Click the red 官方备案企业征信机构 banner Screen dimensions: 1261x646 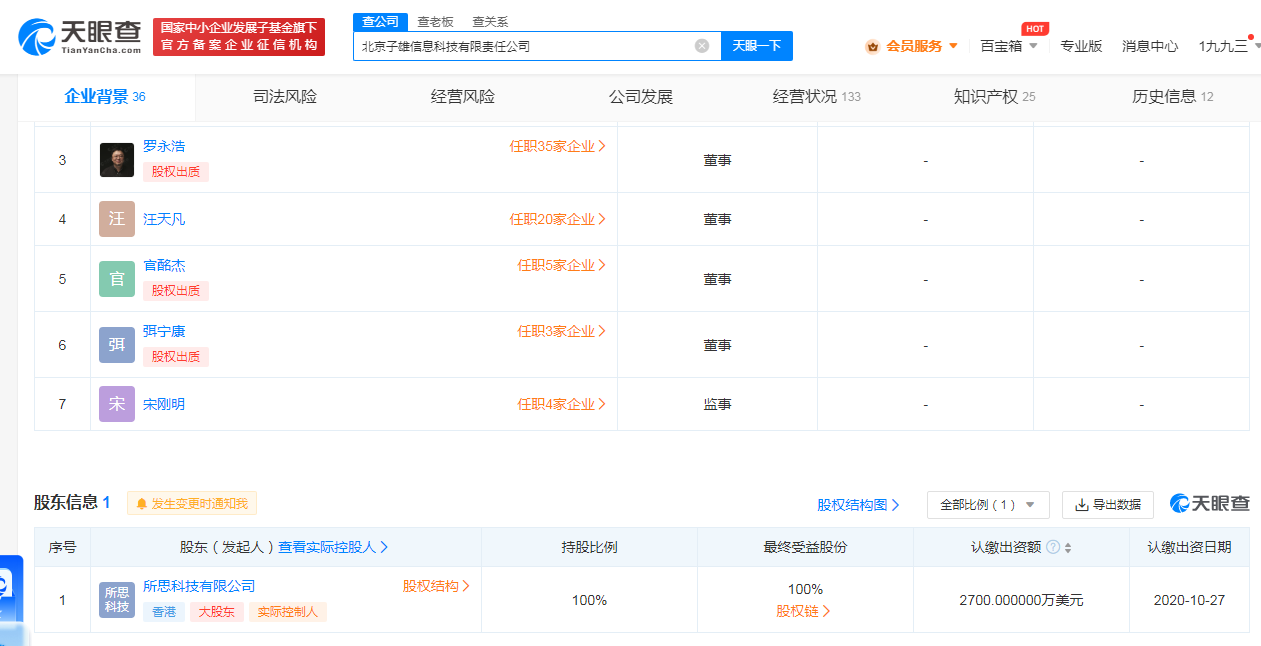pos(239,37)
